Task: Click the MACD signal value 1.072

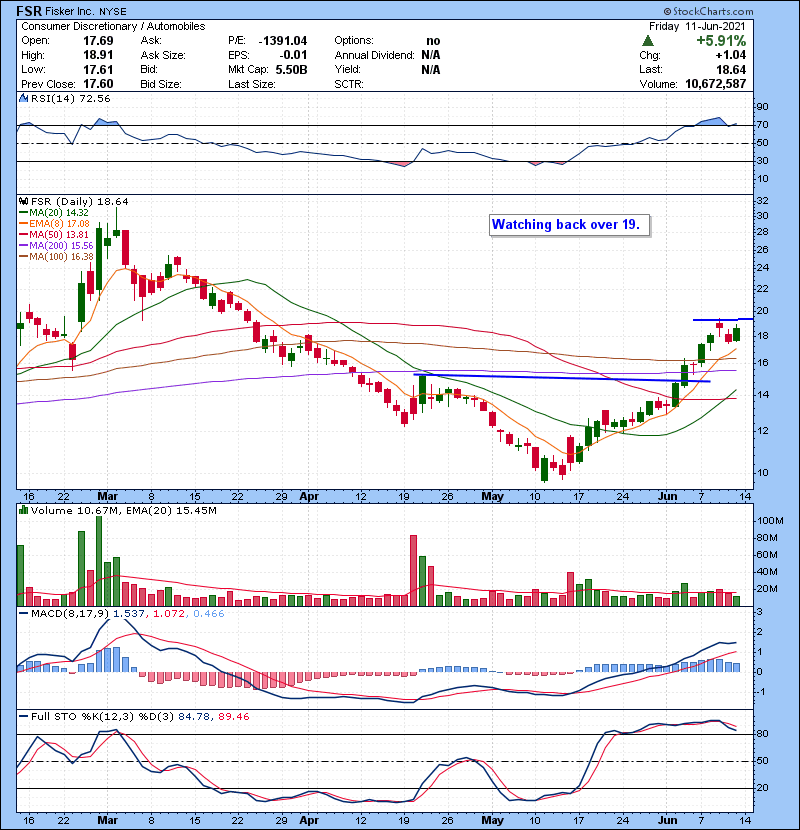Action: pyautogui.click(x=168, y=614)
